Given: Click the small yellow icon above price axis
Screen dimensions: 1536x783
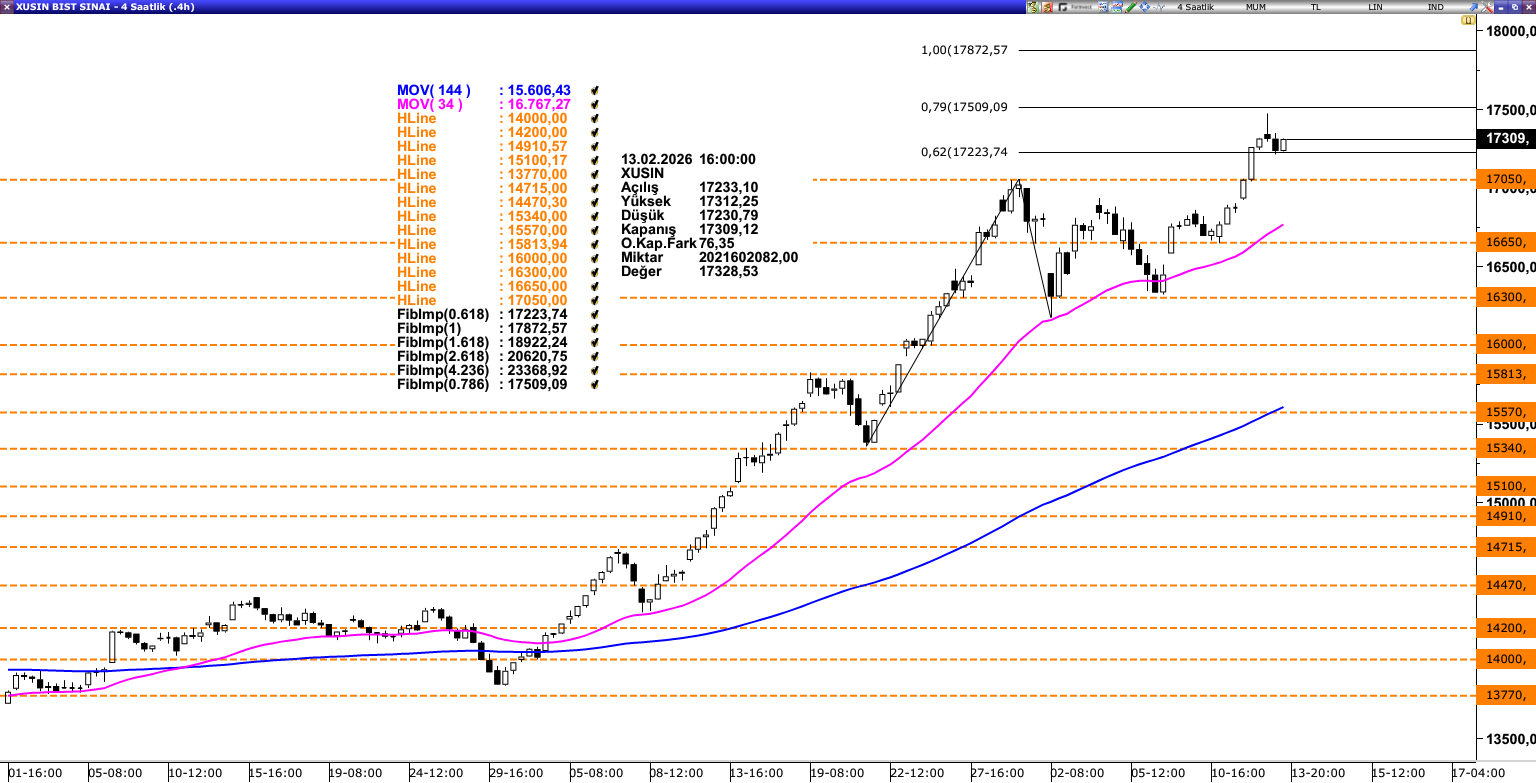Looking at the screenshot, I should click(x=1468, y=20).
